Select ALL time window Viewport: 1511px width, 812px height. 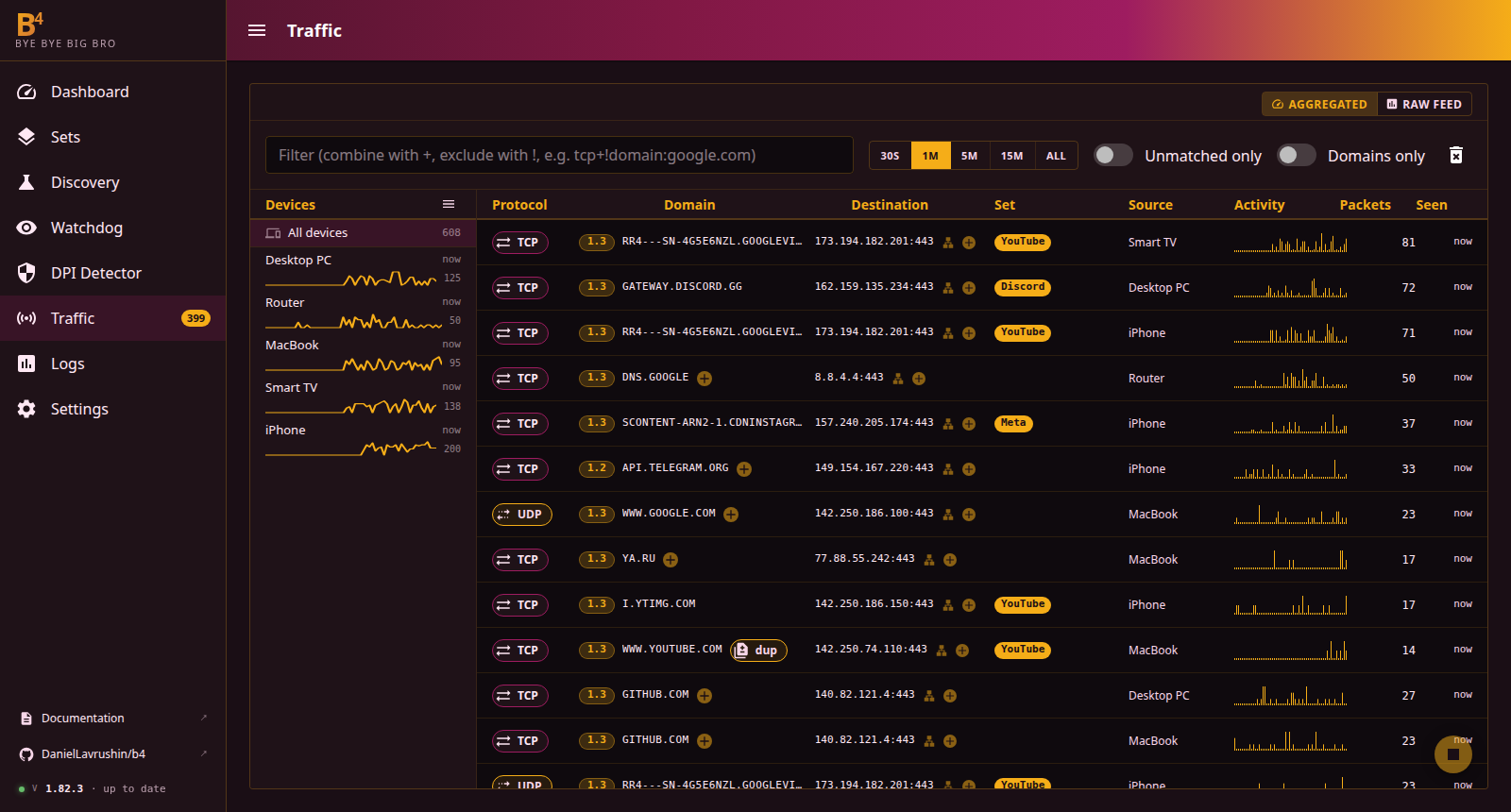1056,156
